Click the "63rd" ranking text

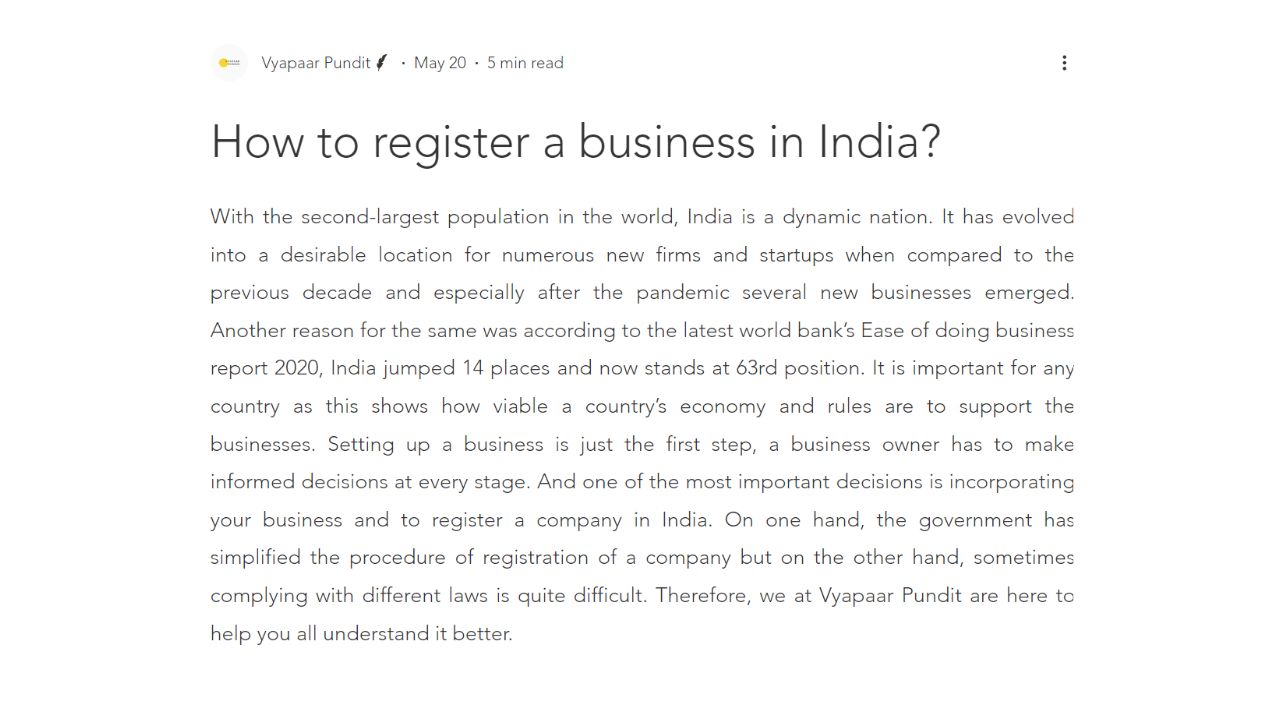(x=756, y=368)
